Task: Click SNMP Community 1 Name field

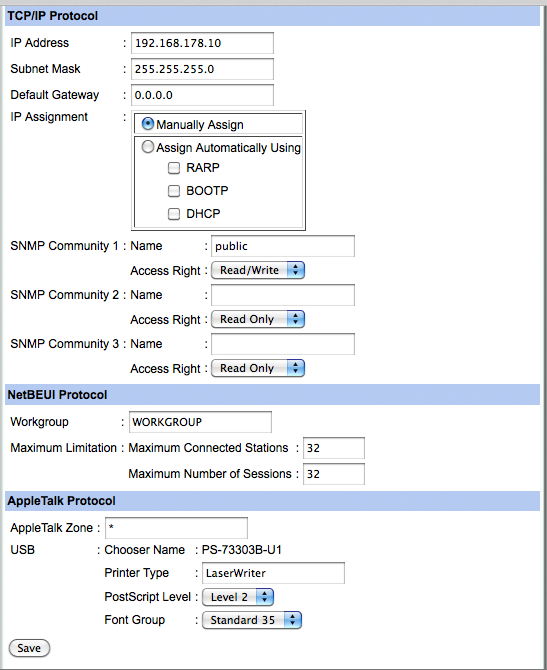Action: [283, 246]
